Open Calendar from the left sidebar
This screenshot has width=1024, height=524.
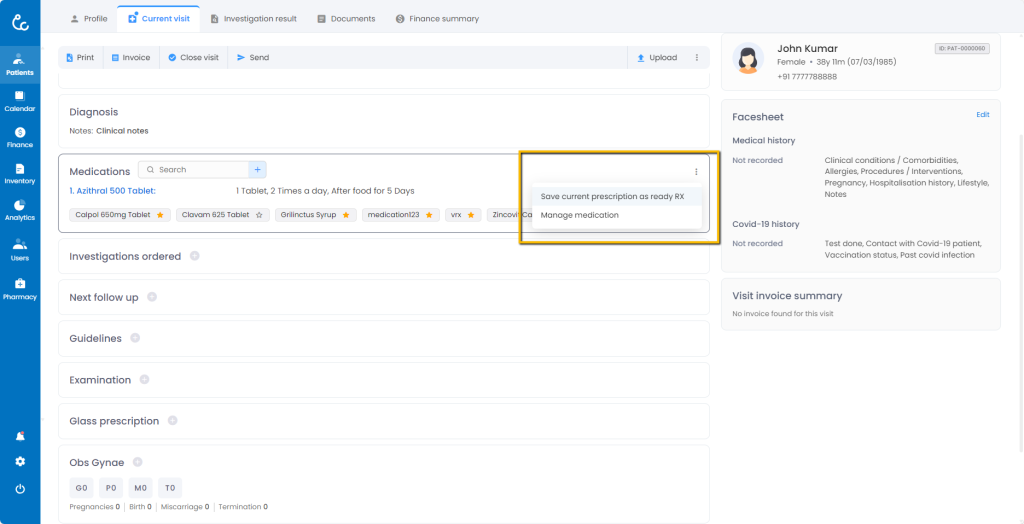(20, 100)
